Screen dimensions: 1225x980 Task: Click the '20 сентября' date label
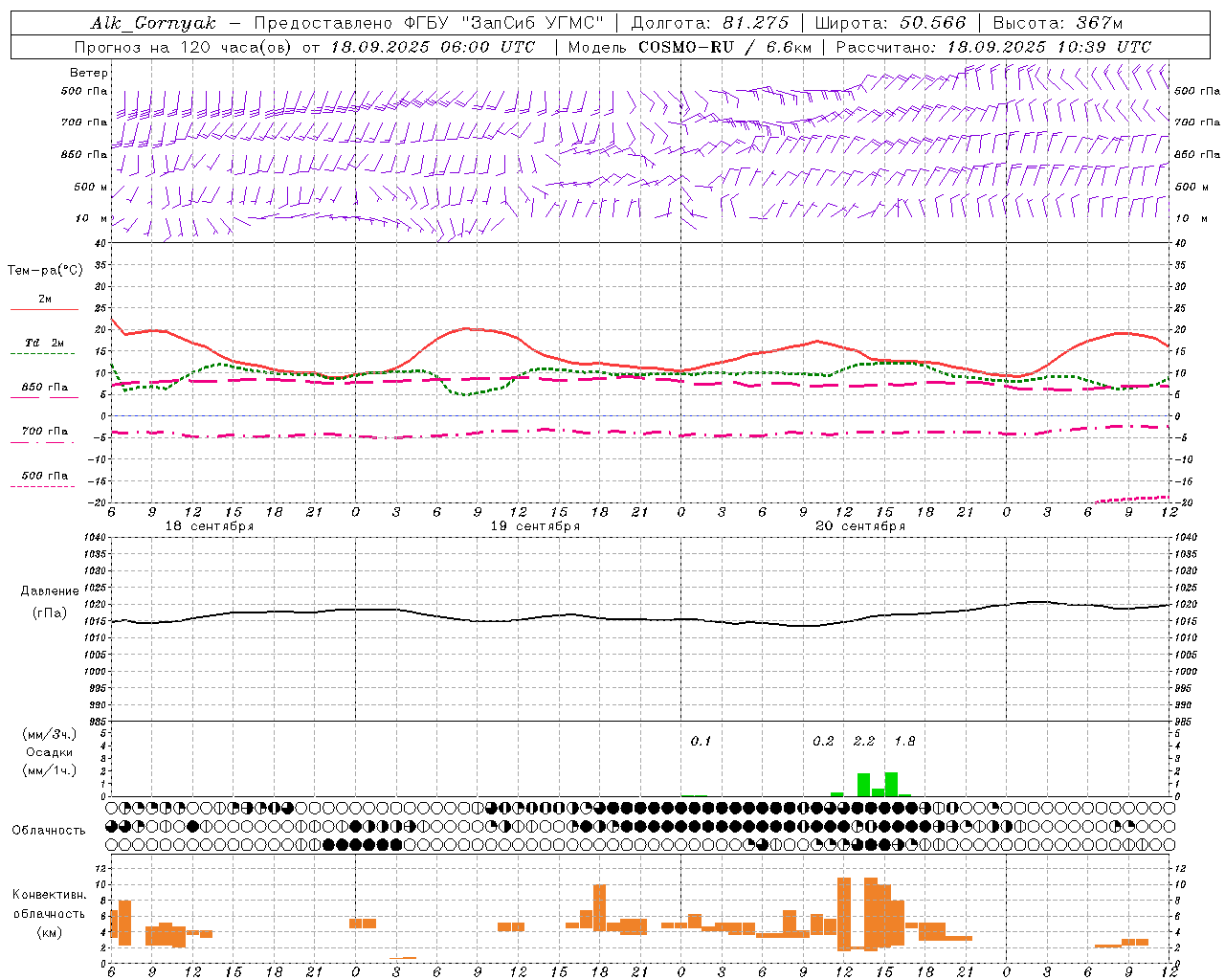(860, 526)
